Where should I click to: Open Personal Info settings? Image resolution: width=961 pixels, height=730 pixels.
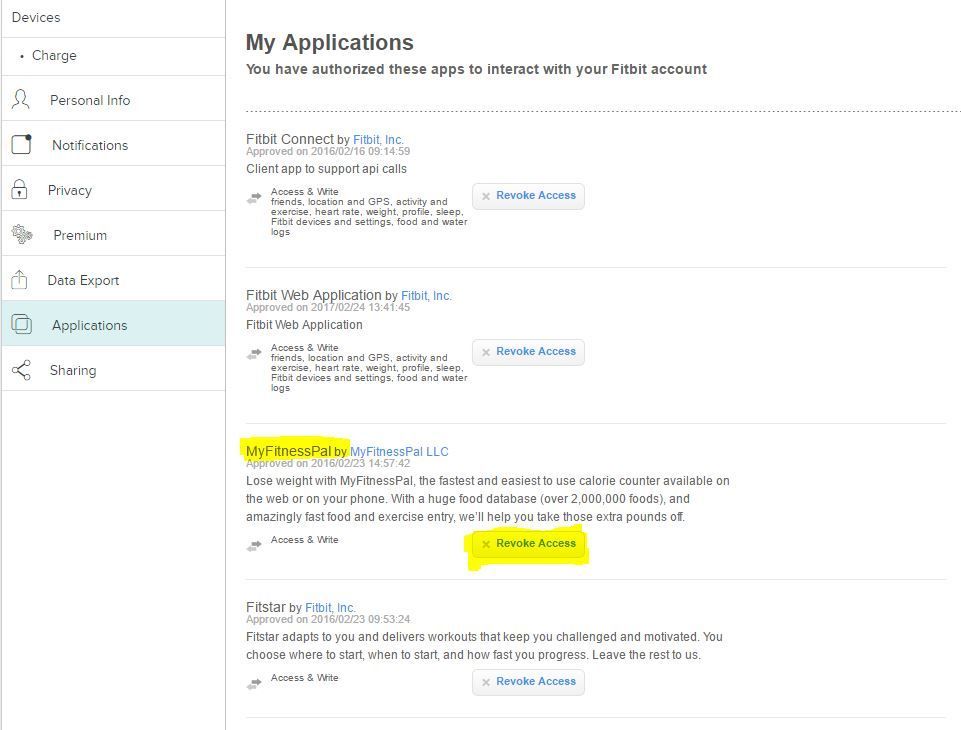point(113,99)
